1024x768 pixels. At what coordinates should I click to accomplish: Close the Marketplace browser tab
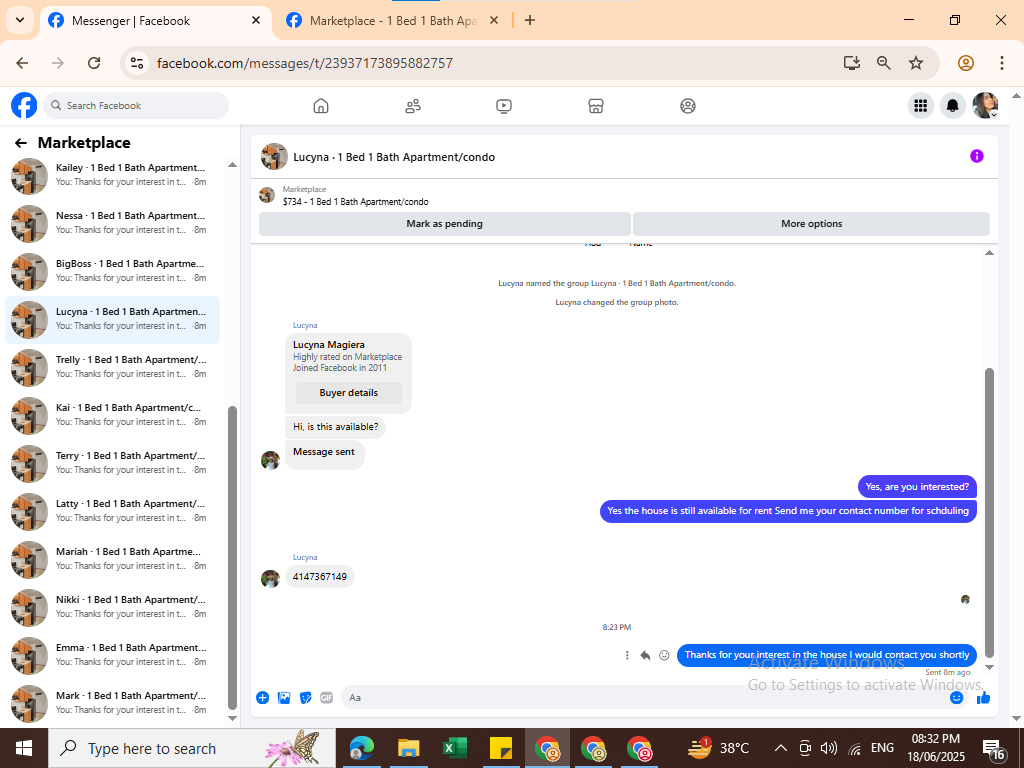(494, 20)
